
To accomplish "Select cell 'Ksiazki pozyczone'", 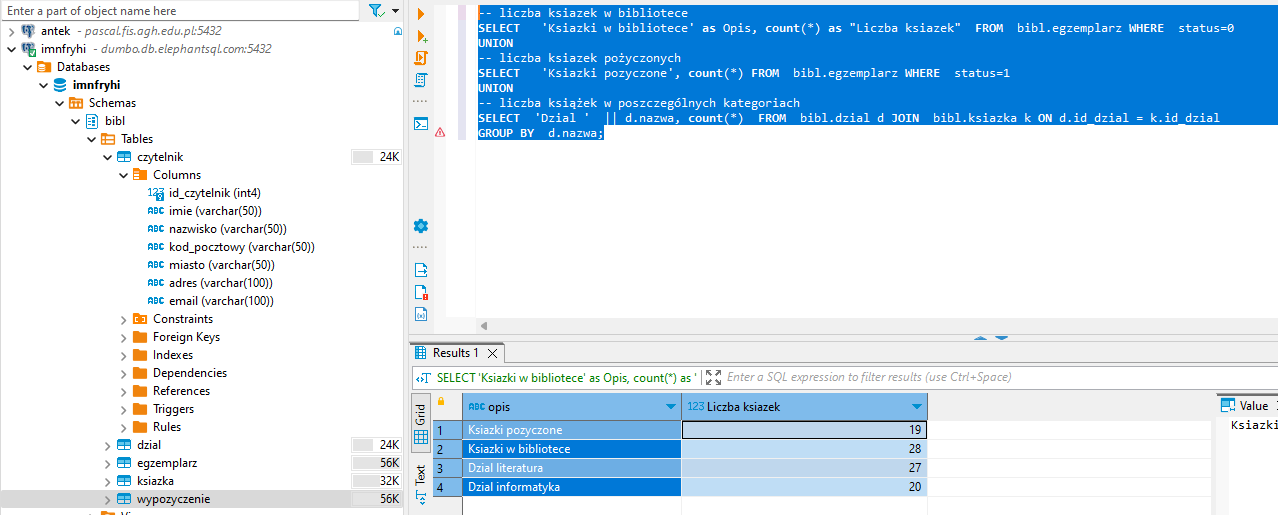I will 572,430.
